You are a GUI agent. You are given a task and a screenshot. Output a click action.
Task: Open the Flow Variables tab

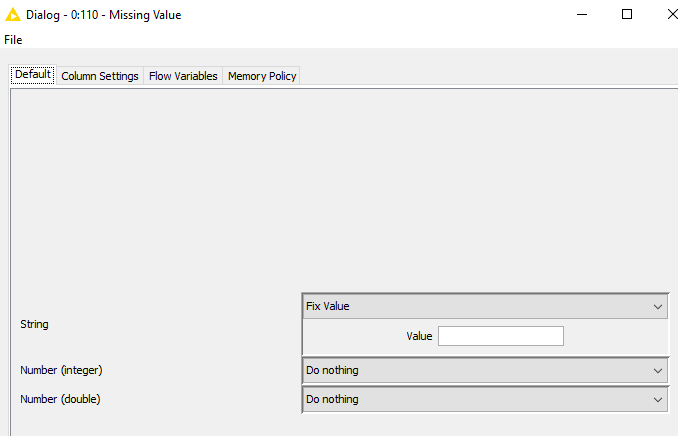183,76
